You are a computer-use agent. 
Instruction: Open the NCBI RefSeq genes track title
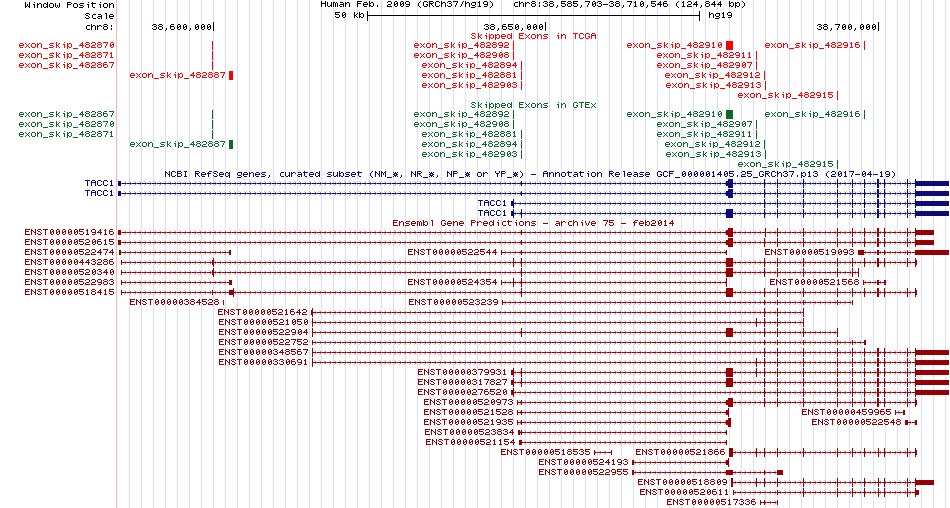530,174
